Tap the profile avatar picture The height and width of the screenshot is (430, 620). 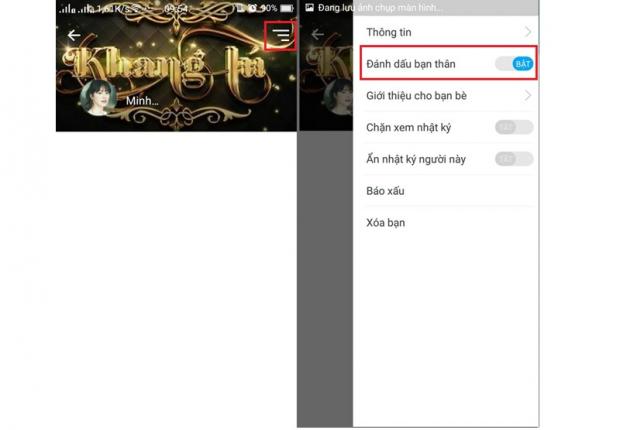[102, 98]
